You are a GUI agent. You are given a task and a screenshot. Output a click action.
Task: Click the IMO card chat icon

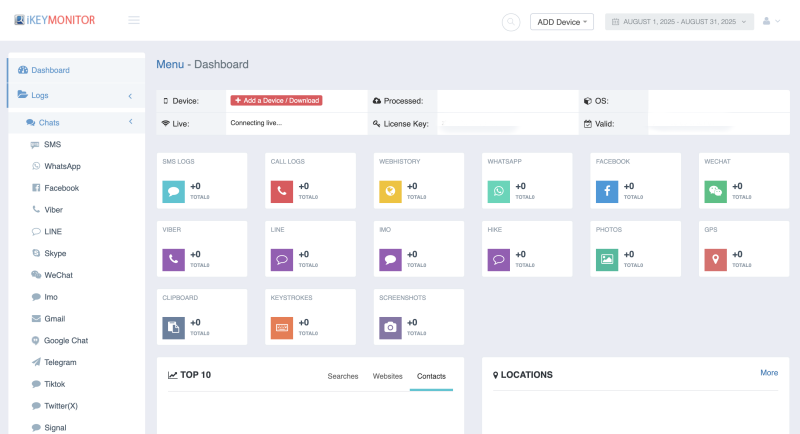click(390, 260)
